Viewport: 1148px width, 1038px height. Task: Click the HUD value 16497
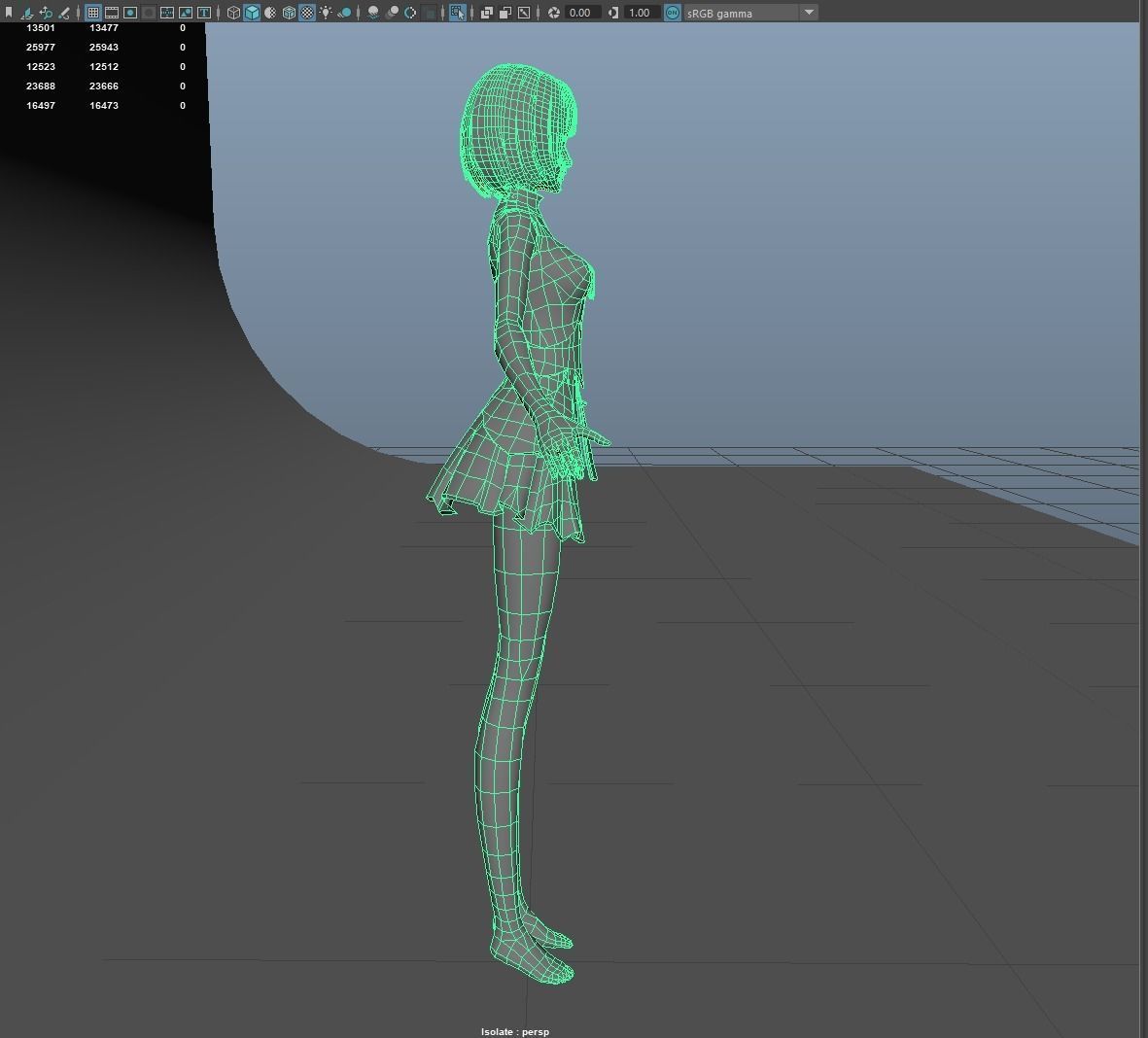click(40, 105)
